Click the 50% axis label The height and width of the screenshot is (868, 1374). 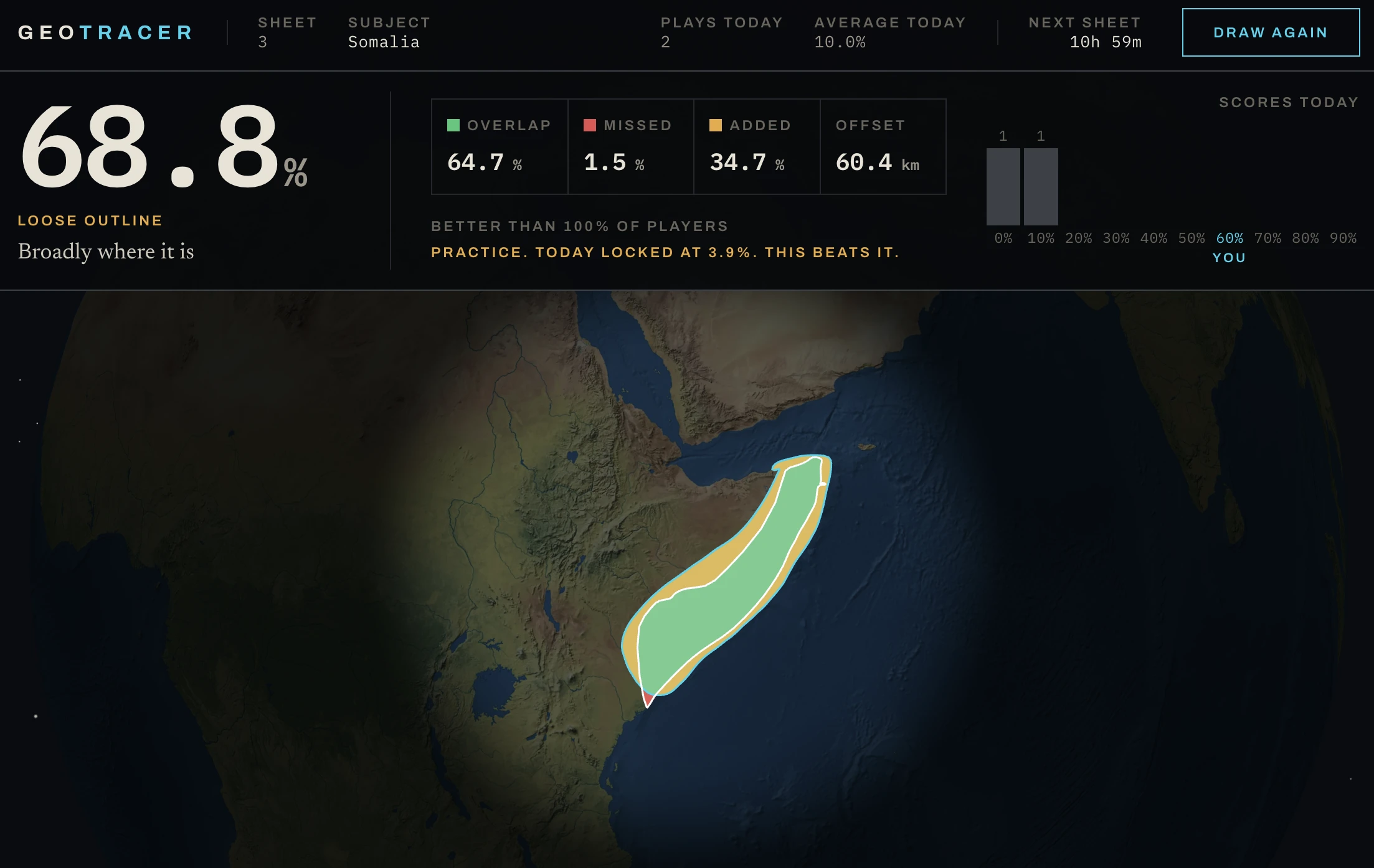coord(1192,238)
